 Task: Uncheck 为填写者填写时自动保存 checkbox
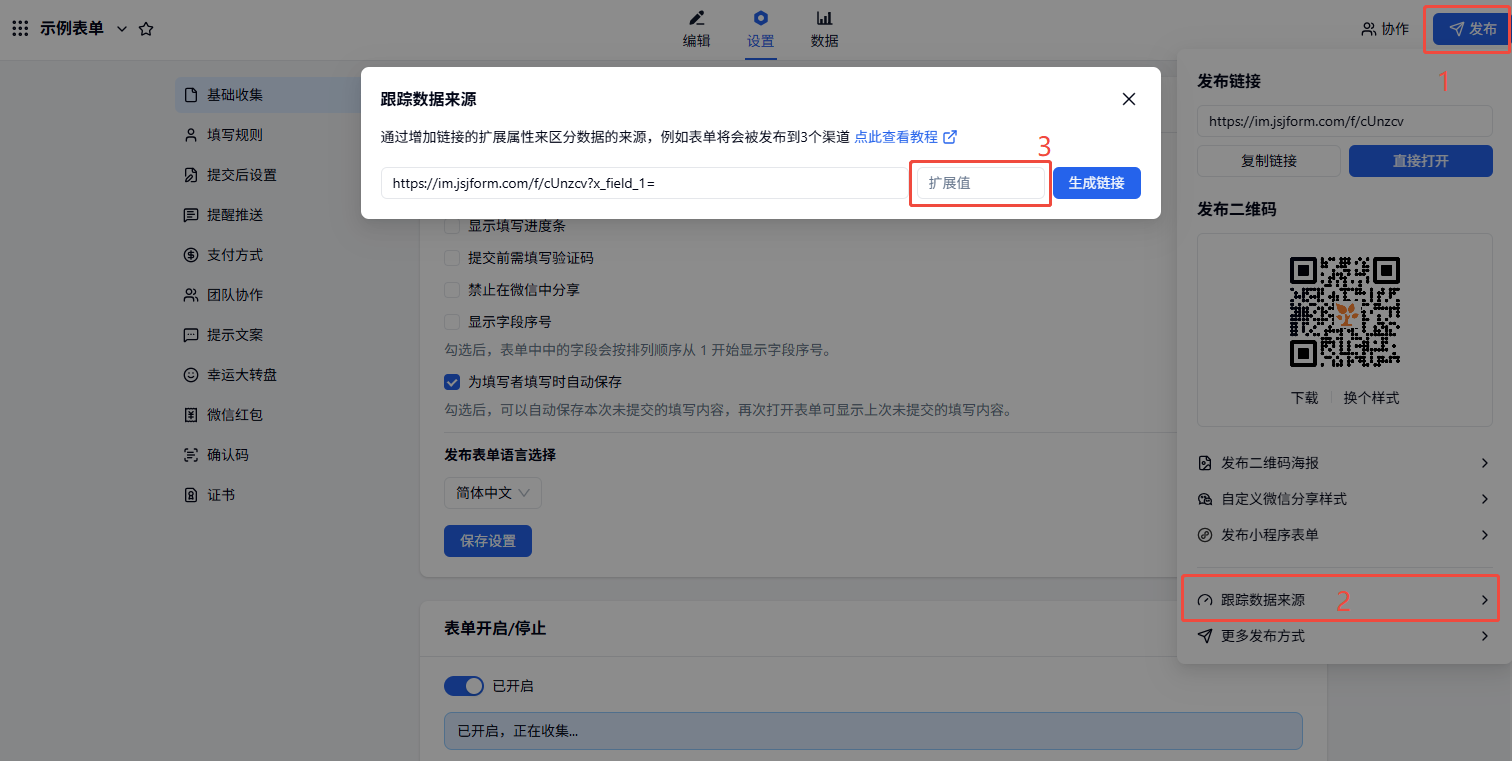pos(452,382)
